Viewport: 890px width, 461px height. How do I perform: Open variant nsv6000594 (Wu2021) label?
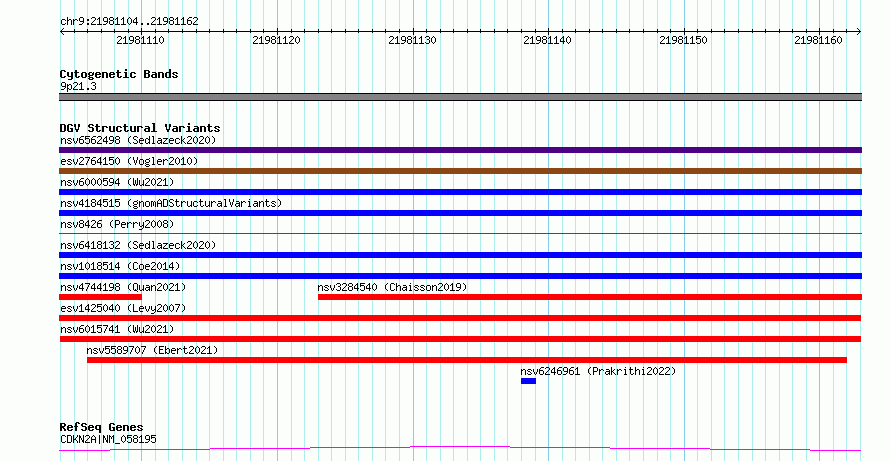coord(117,182)
